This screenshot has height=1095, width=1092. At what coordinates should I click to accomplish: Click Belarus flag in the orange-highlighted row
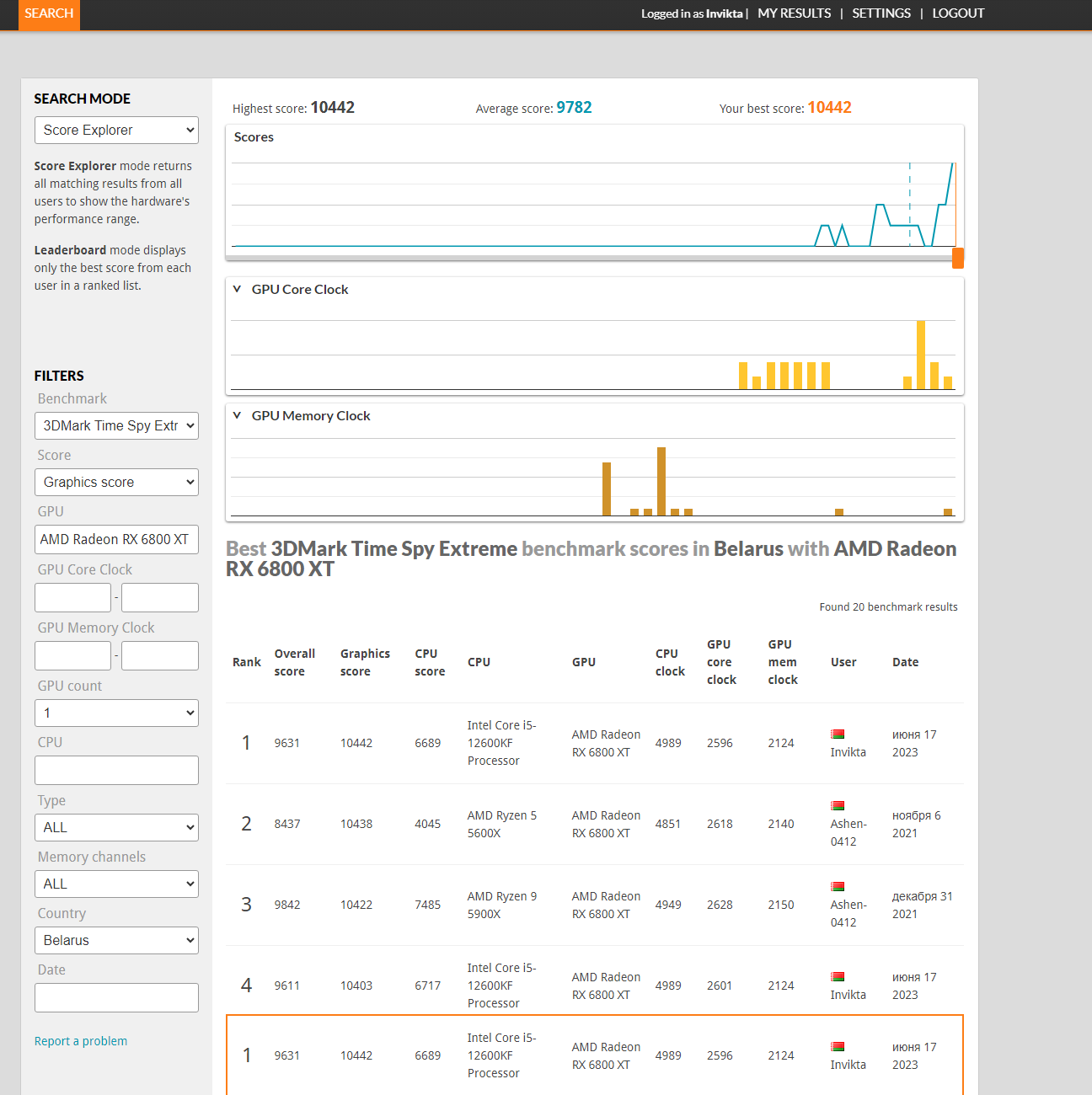838,1046
